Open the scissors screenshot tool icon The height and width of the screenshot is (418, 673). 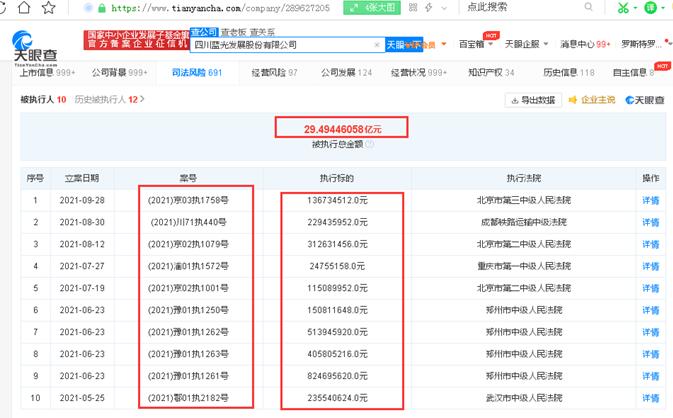(x=623, y=7)
